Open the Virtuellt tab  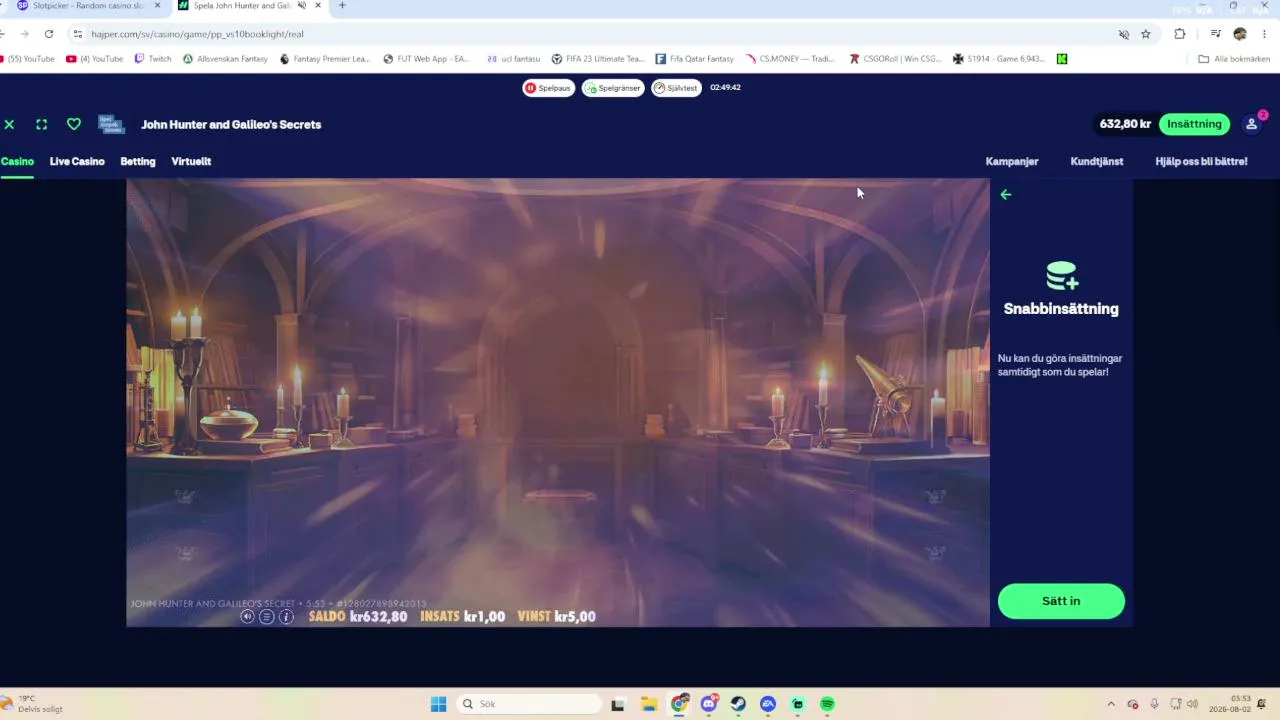[191, 161]
